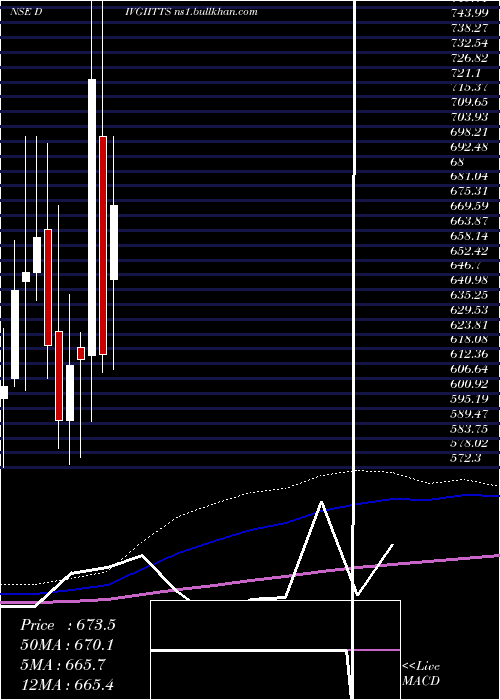500x700 pixels.
Task: Select the 732.54 price level label
Action: (469, 43)
